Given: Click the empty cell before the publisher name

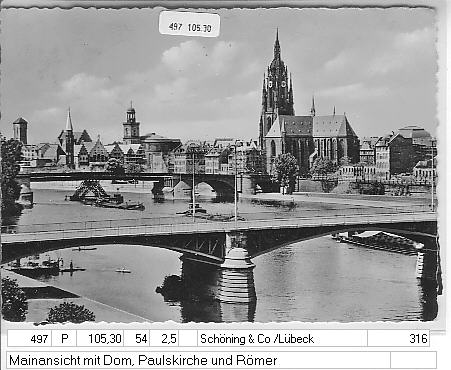Looking at the screenshot, I should point(188,339).
